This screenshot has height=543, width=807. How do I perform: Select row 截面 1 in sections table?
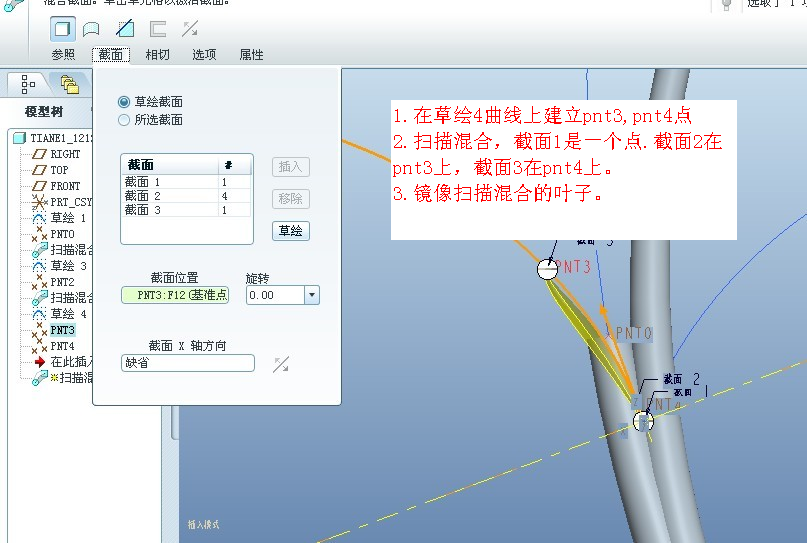tap(186, 182)
